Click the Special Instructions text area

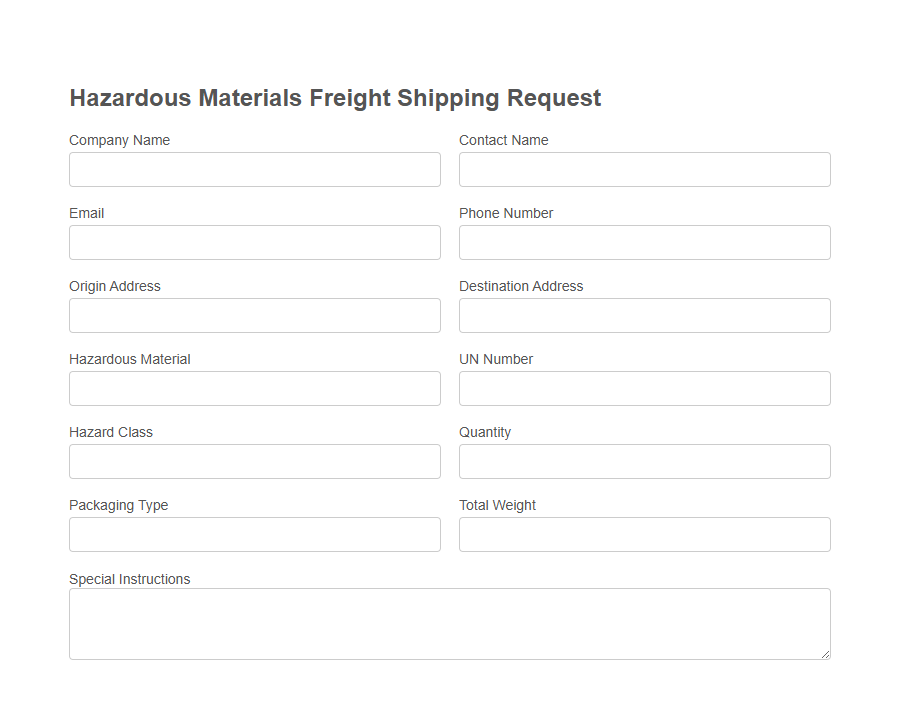449,620
